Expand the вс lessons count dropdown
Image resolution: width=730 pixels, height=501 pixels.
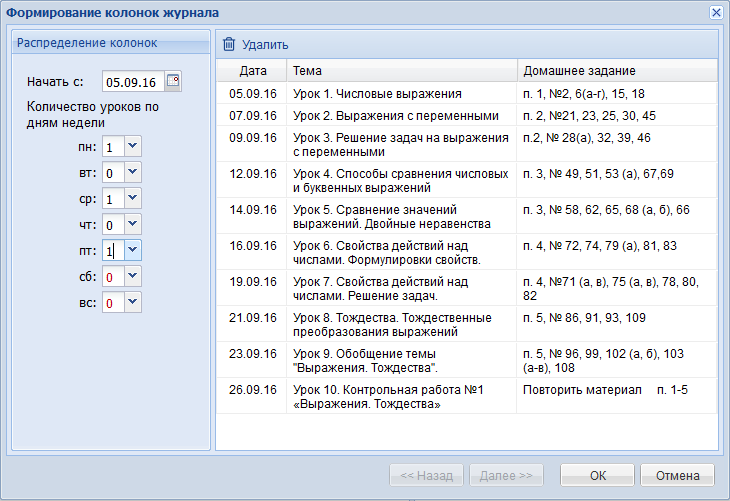point(133,302)
